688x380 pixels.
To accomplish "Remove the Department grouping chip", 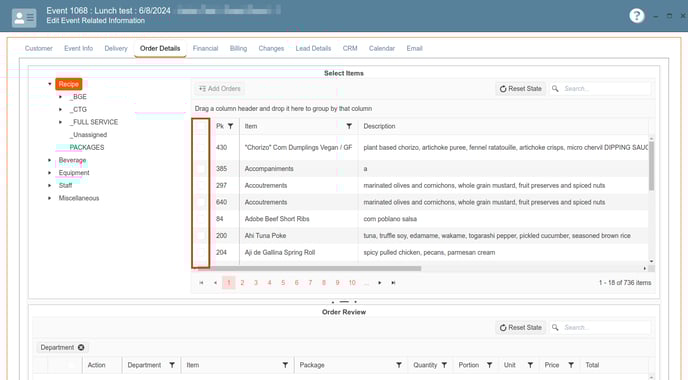I will [x=81, y=348].
